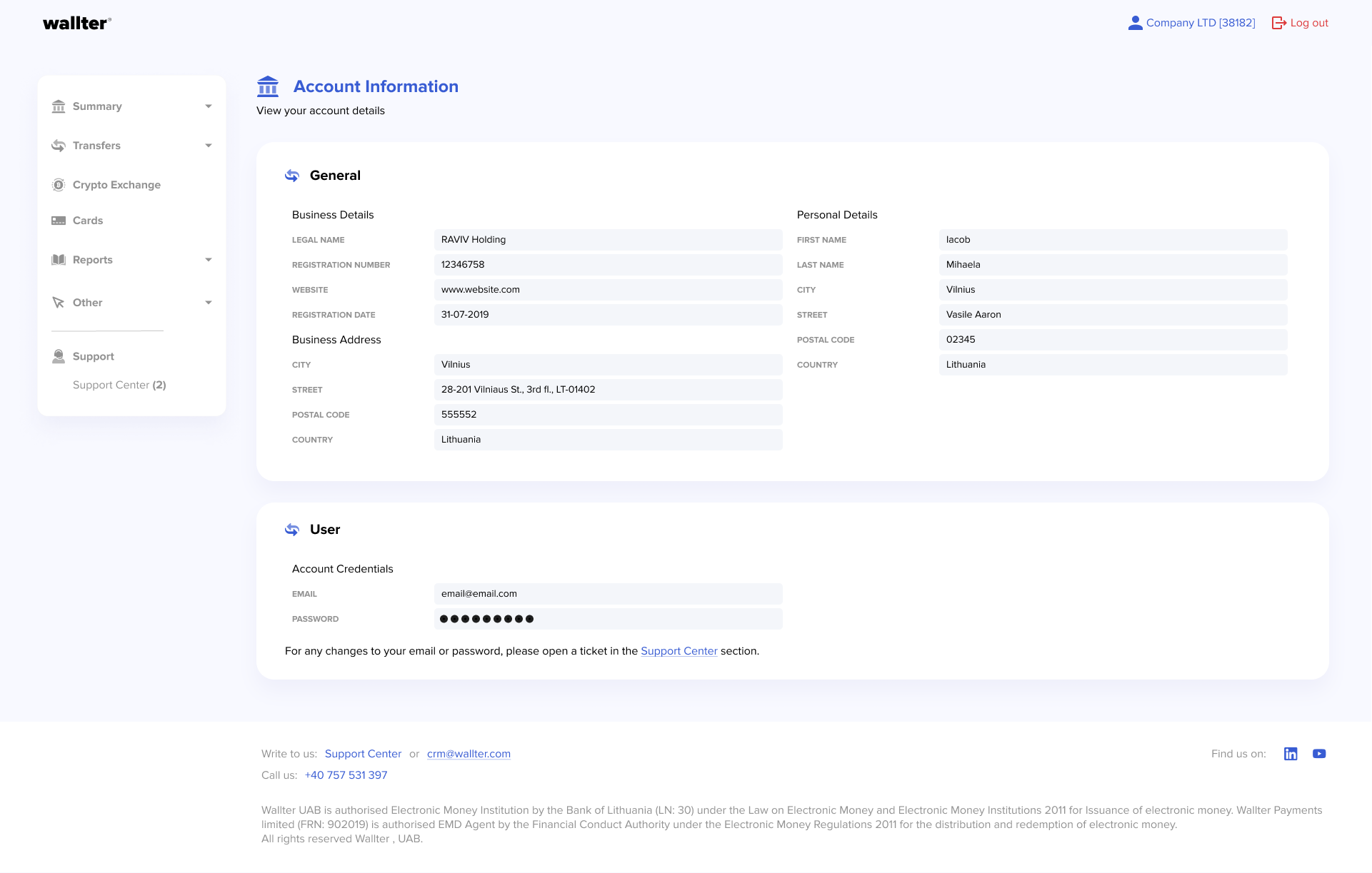Click the crm@wallter.com email link
This screenshot has width=1372, height=873.
[x=469, y=753]
